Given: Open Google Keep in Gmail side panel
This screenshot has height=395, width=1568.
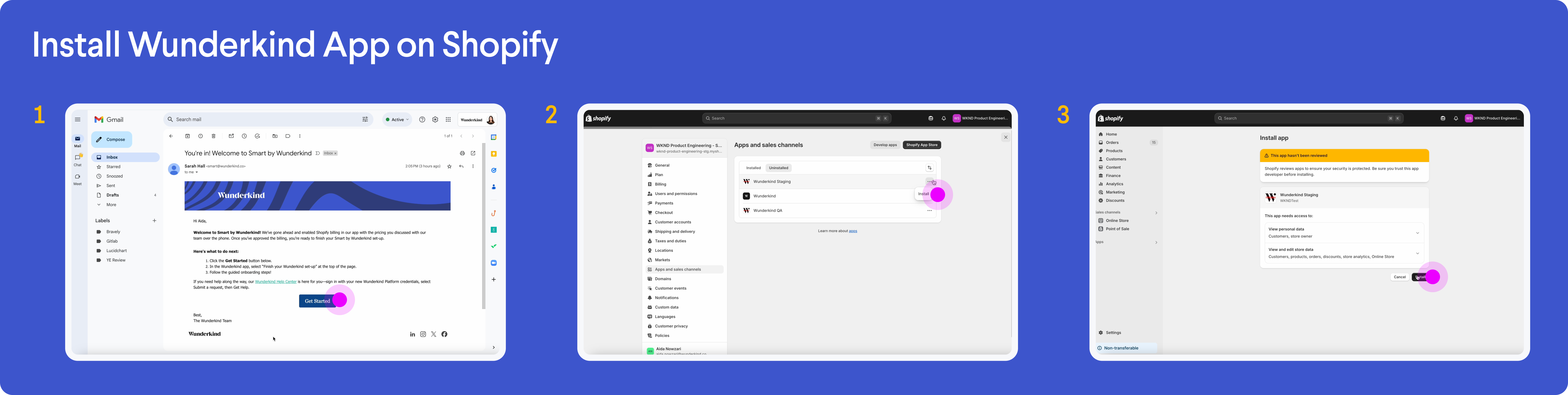Looking at the screenshot, I should click(494, 153).
